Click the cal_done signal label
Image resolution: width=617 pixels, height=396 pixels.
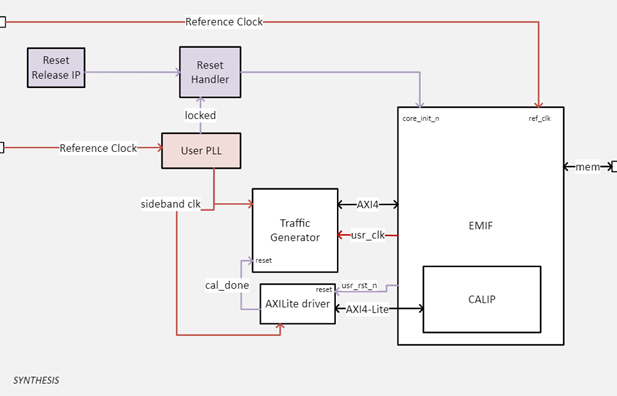pos(227,285)
